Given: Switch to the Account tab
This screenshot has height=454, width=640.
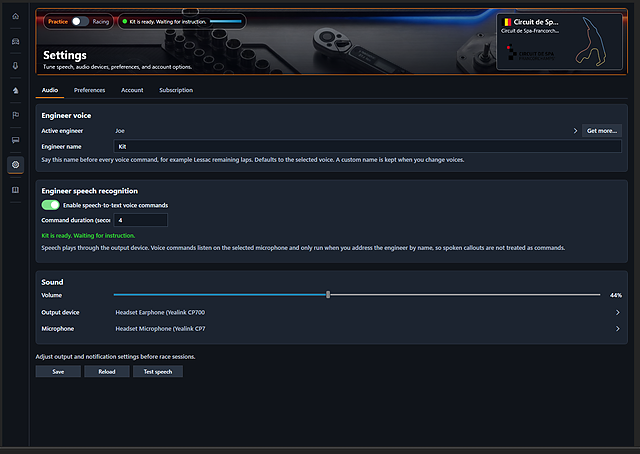Looking at the screenshot, I should point(132,90).
